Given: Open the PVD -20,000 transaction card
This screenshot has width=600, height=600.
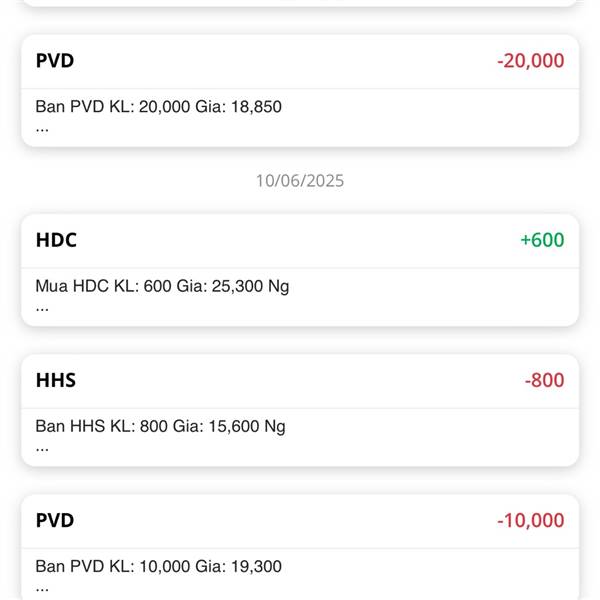Looking at the screenshot, I should coord(300,91).
